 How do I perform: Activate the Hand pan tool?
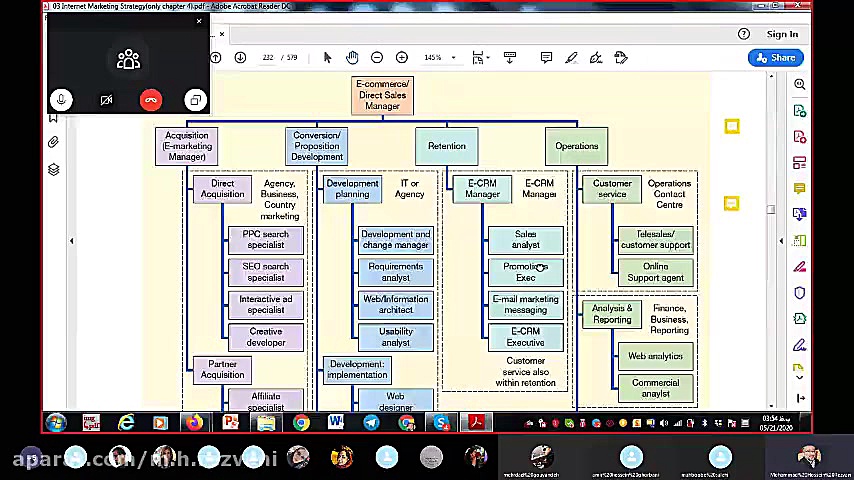(x=352, y=57)
